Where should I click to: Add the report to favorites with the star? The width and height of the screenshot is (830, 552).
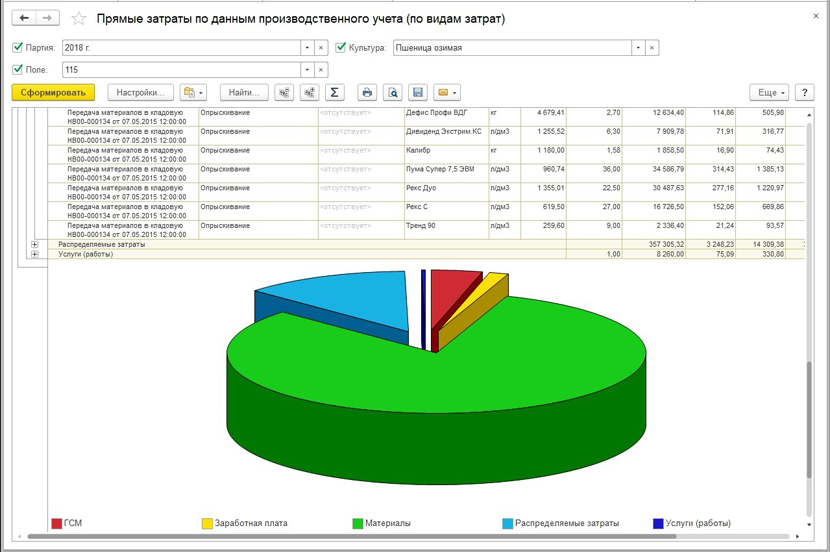(x=79, y=19)
